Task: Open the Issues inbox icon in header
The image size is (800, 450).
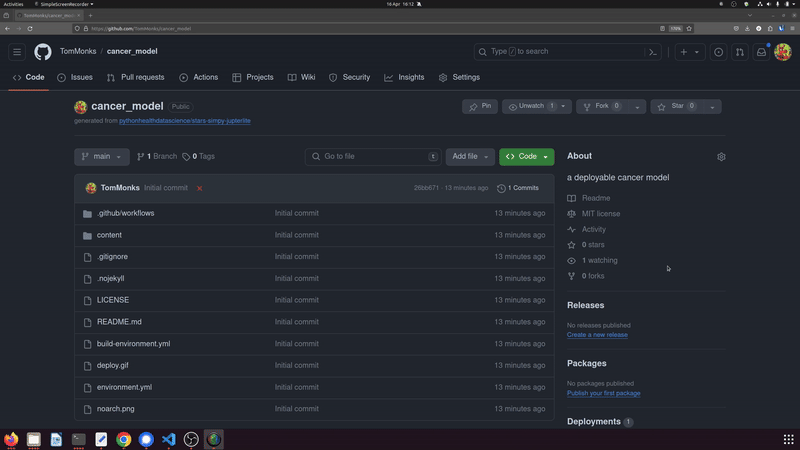Action: pyautogui.click(x=718, y=52)
